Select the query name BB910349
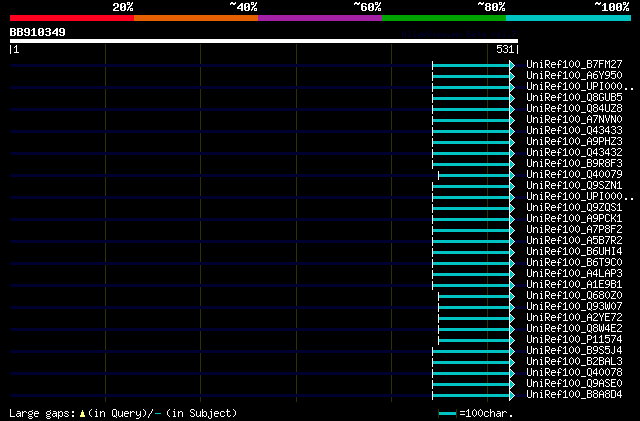640x421 pixels. tap(38, 32)
